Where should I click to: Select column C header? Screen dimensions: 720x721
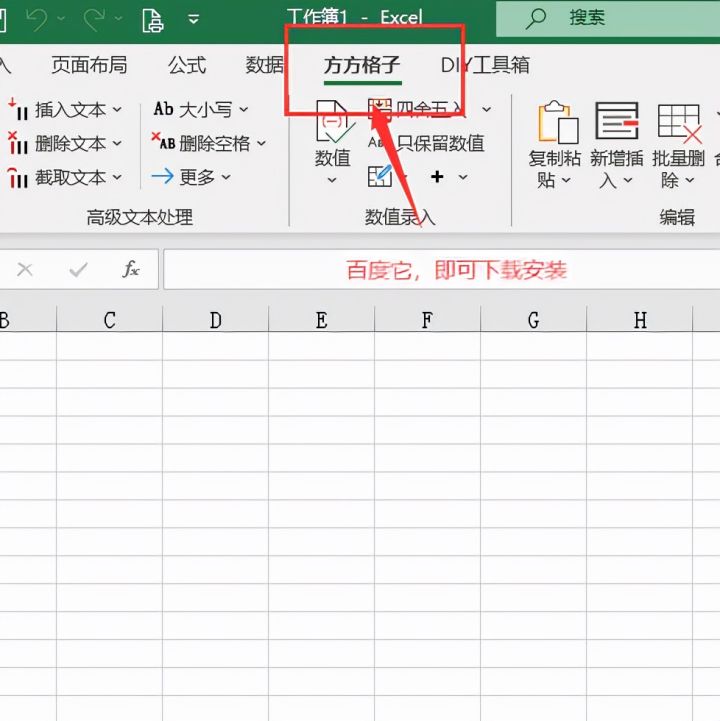109,320
